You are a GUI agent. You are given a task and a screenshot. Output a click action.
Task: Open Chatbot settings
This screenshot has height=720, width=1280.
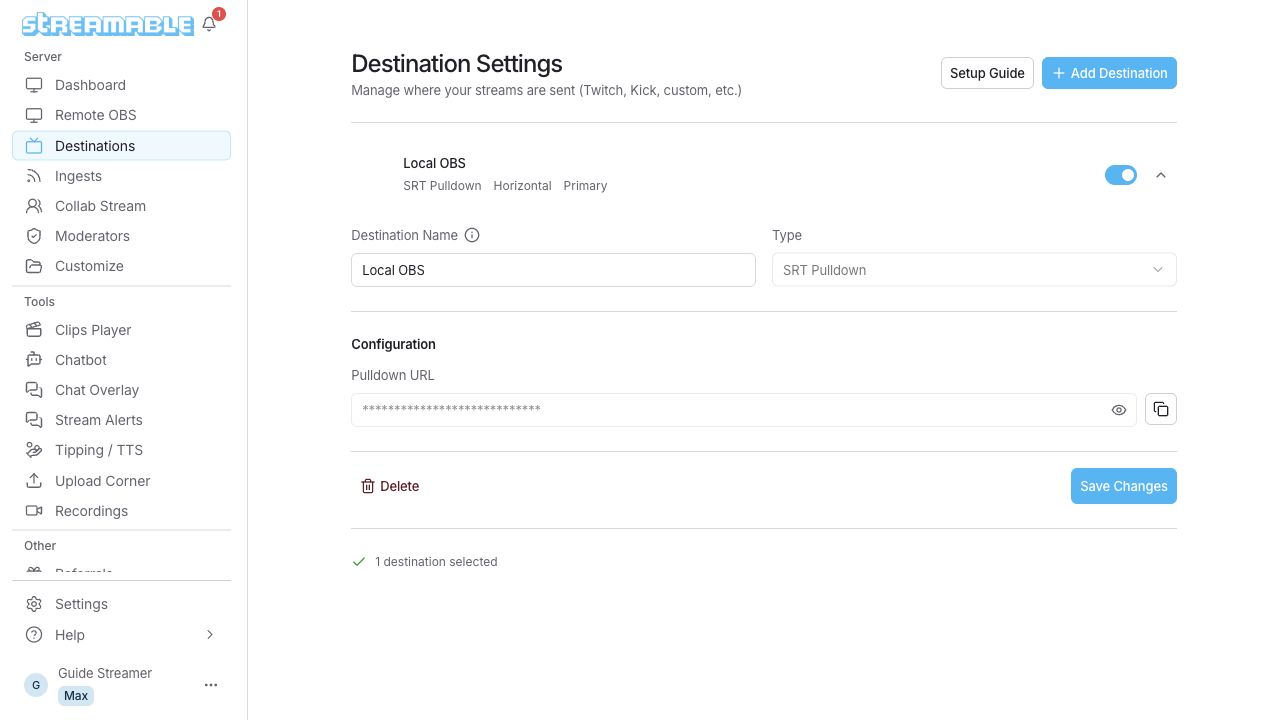[121, 360]
